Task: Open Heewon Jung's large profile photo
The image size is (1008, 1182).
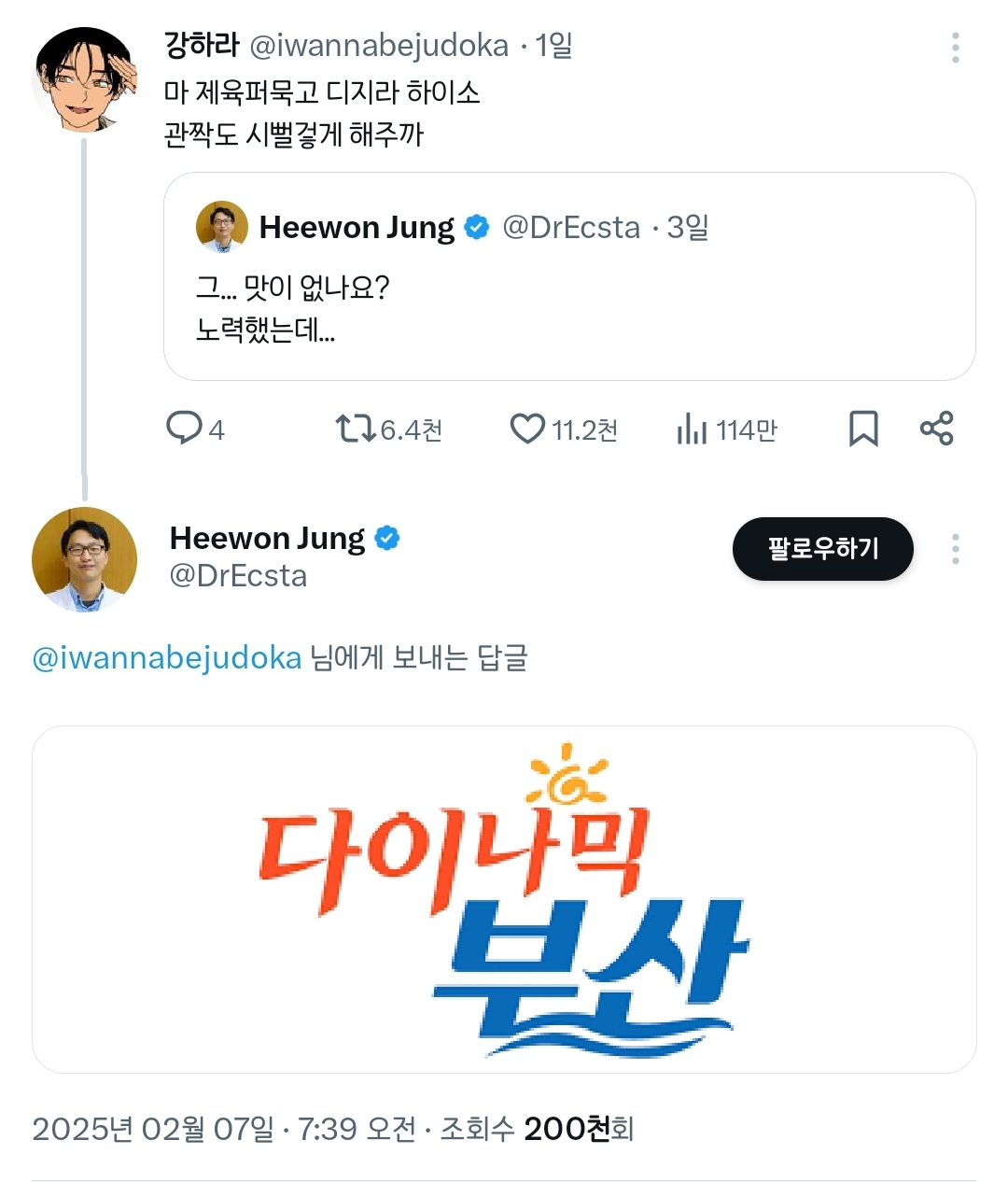Action: [85, 559]
